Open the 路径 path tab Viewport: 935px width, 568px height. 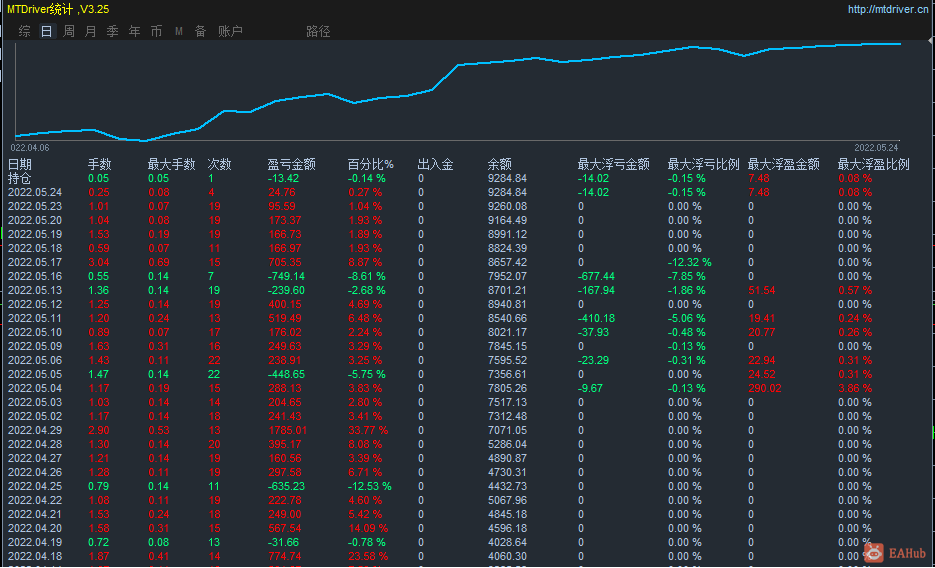click(318, 31)
